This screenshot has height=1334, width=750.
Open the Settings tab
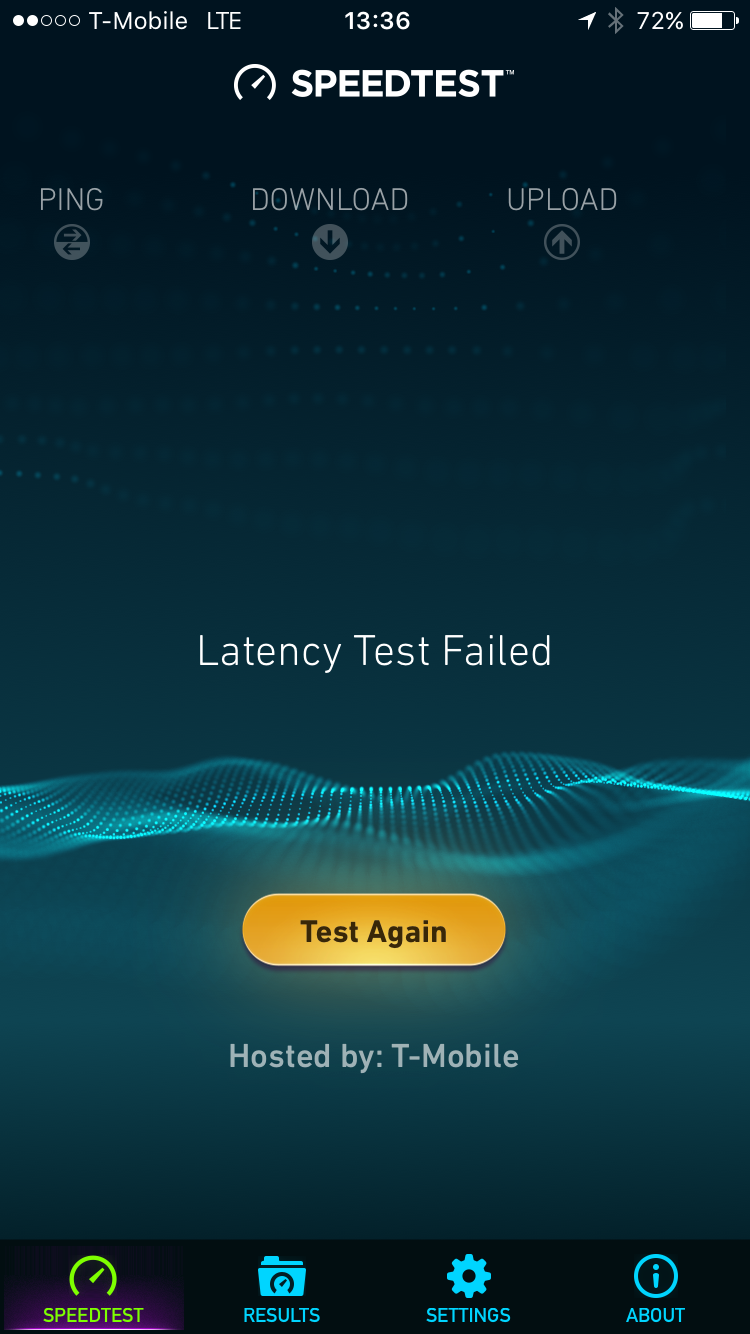(468, 1288)
